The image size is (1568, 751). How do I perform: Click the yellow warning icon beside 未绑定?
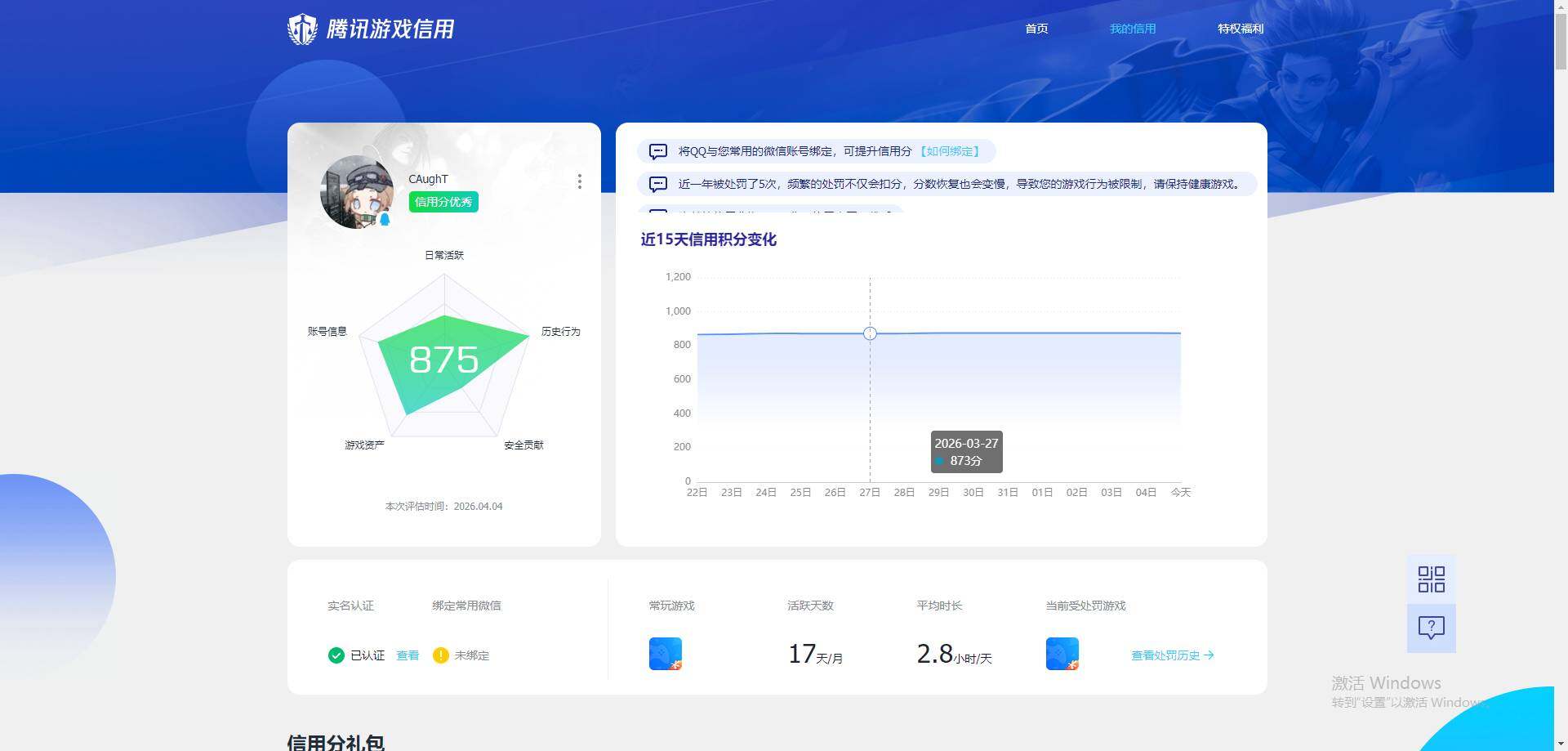pyautogui.click(x=441, y=655)
